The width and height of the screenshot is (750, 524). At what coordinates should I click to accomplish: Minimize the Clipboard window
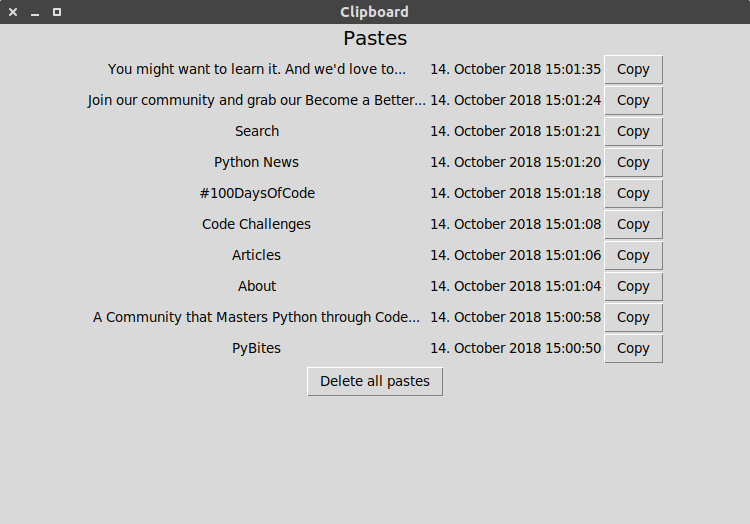[35, 12]
